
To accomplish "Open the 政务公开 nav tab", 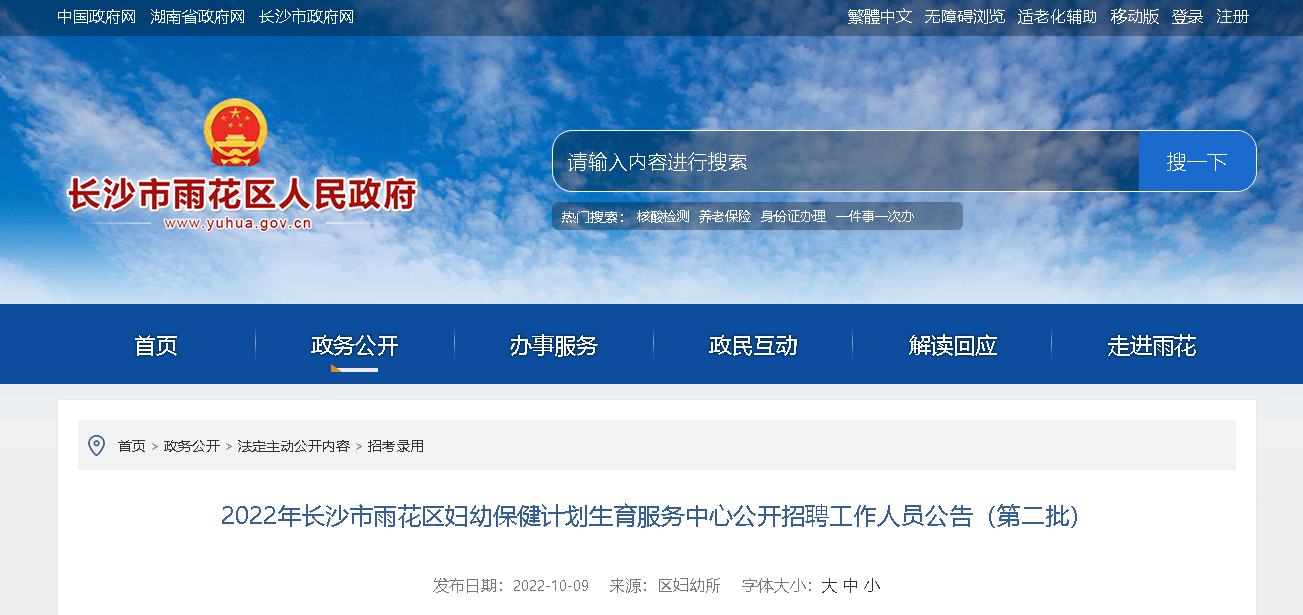I will [355, 346].
